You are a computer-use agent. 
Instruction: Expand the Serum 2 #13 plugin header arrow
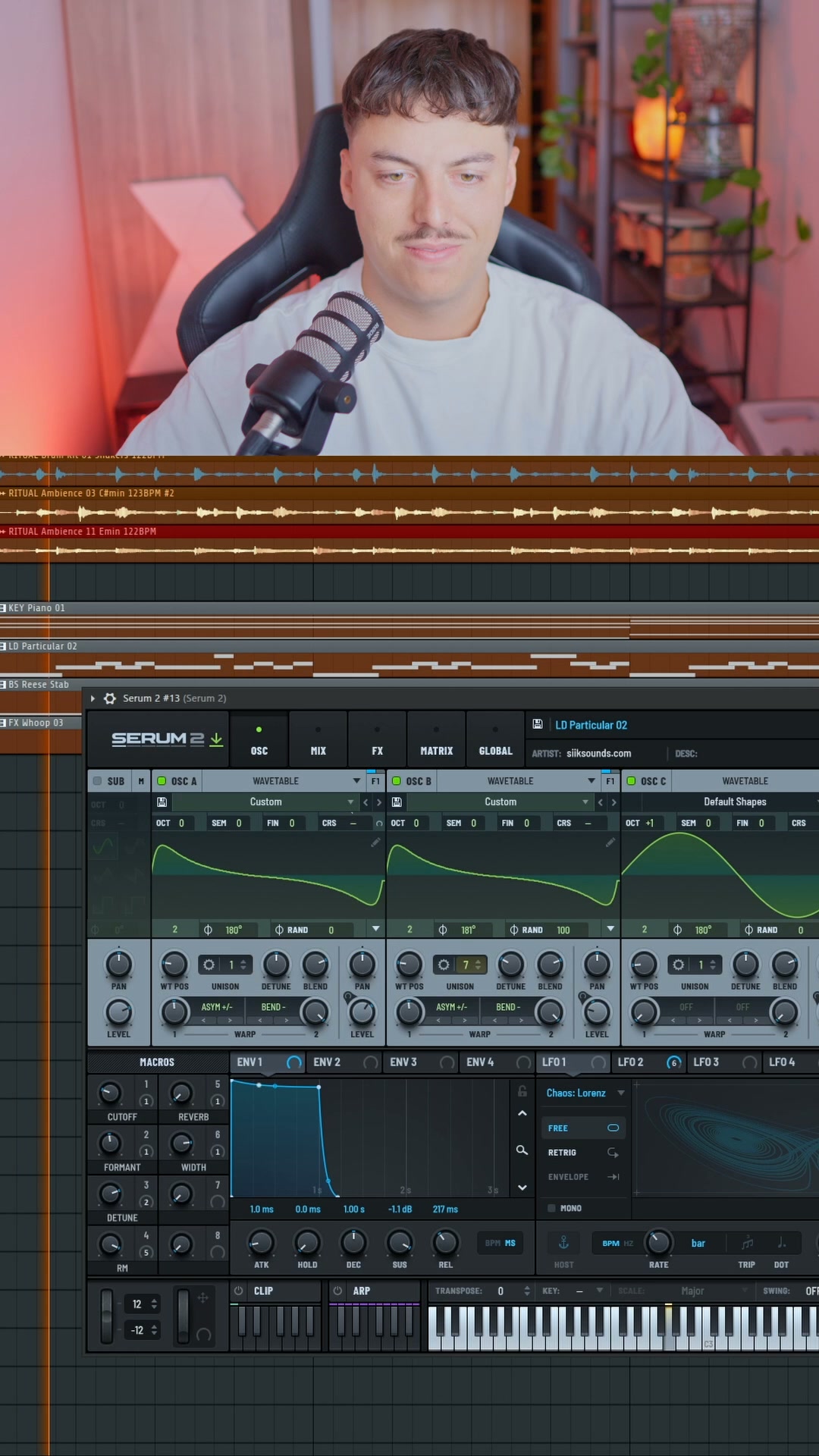(x=93, y=698)
